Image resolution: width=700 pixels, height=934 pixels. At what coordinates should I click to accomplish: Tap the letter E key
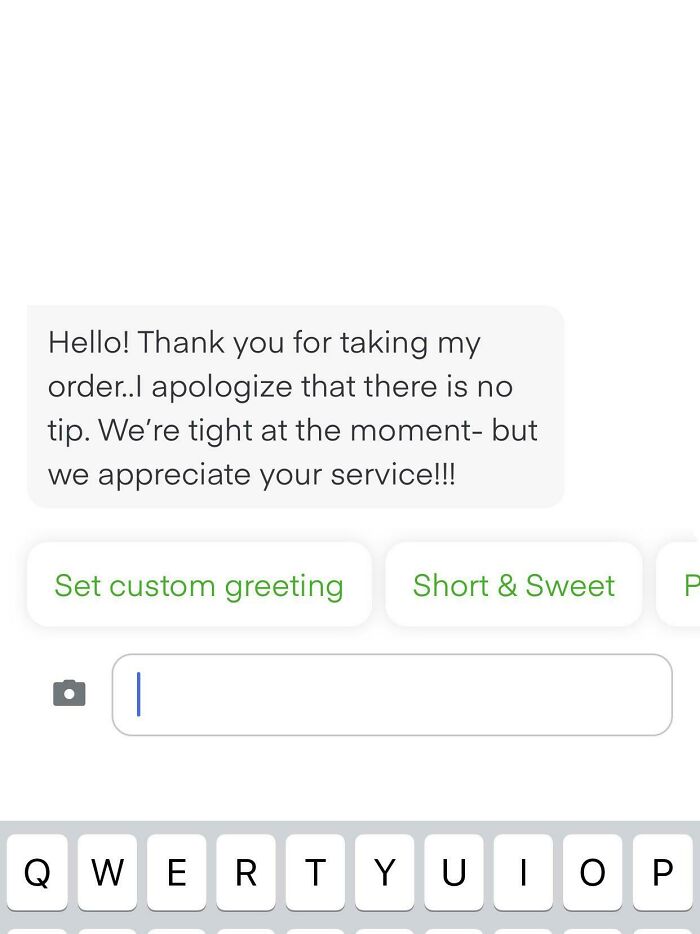[x=177, y=872]
